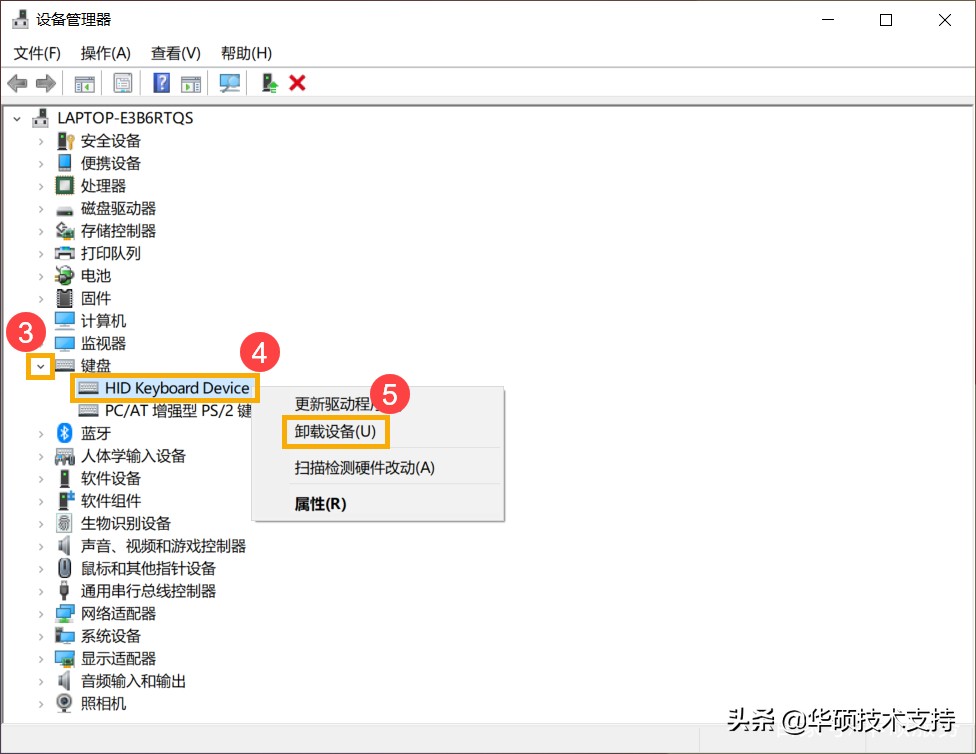Viewport: 976px width, 754px height.
Task: Click the Help question mark toolbar icon
Action: pos(161,83)
